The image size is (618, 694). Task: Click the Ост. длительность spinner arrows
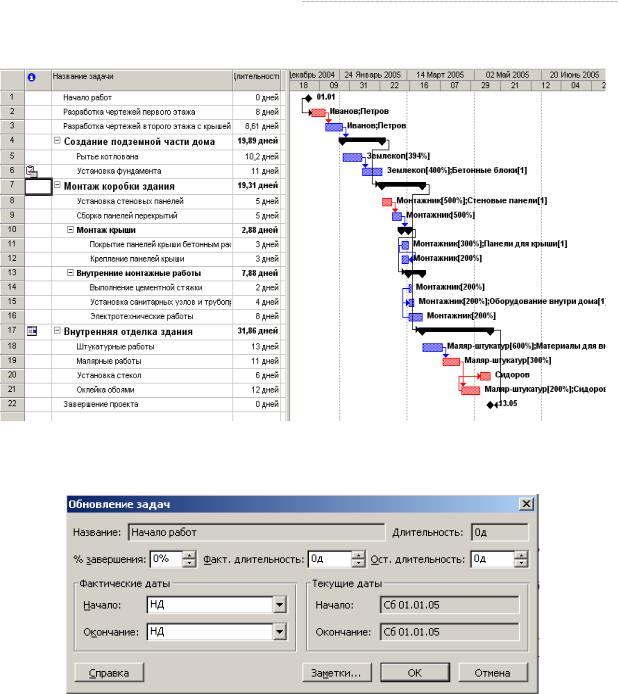click(521, 559)
